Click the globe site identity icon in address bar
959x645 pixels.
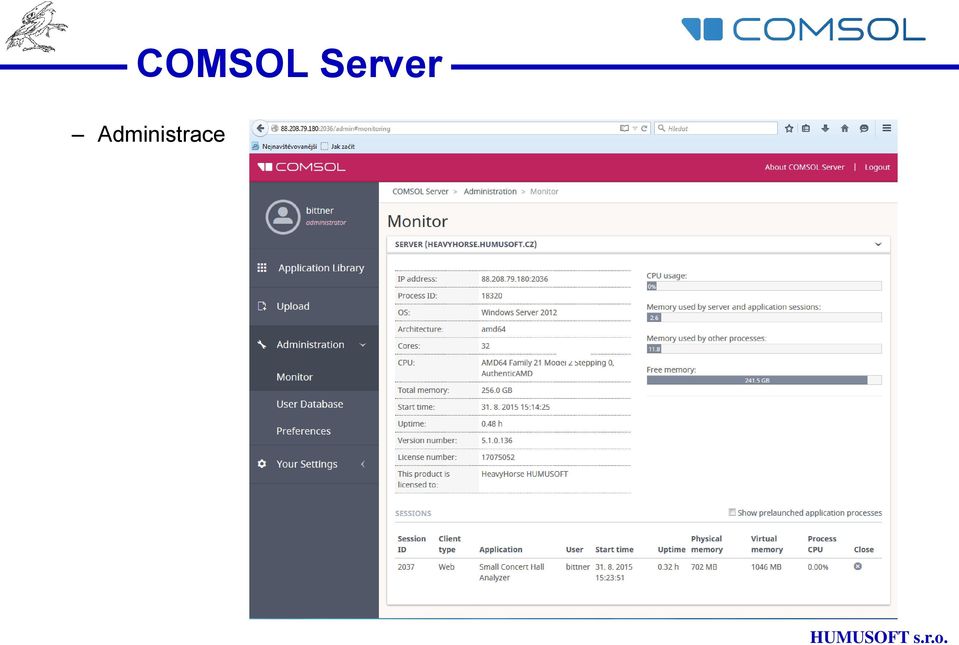click(x=275, y=128)
